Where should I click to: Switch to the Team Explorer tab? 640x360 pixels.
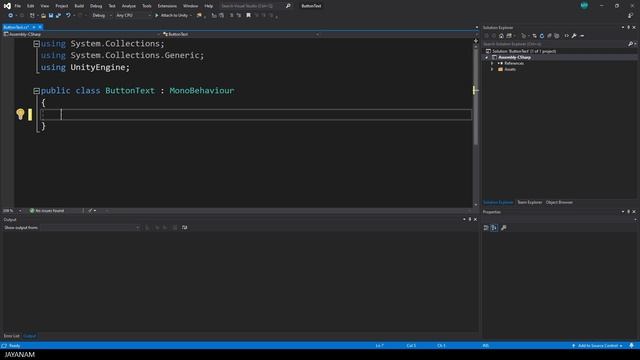click(529, 202)
